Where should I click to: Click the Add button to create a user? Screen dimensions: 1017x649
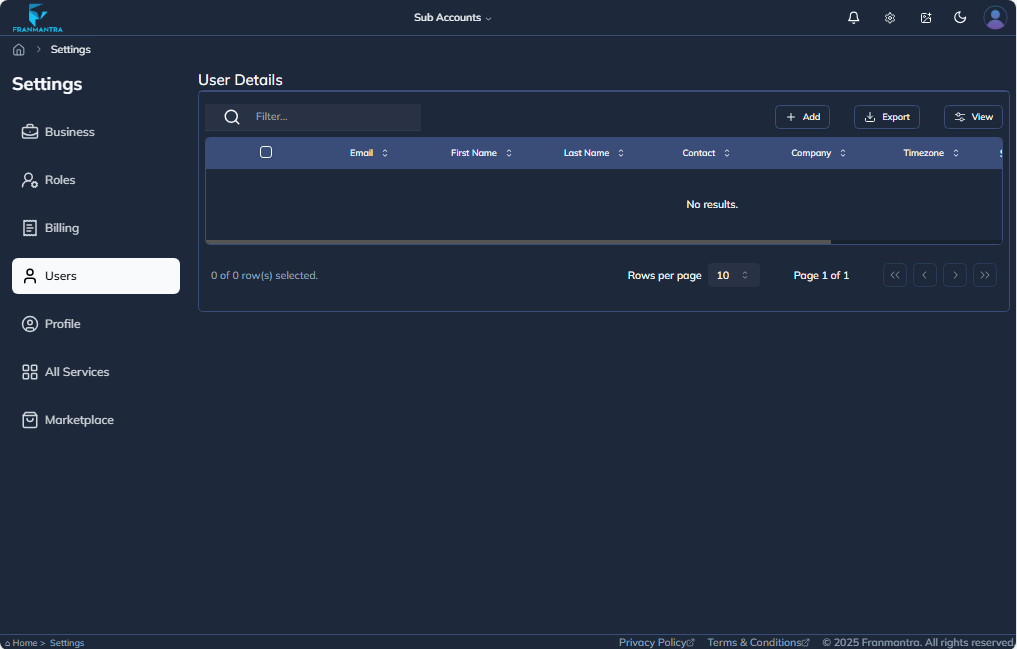[x=802, y=116]
